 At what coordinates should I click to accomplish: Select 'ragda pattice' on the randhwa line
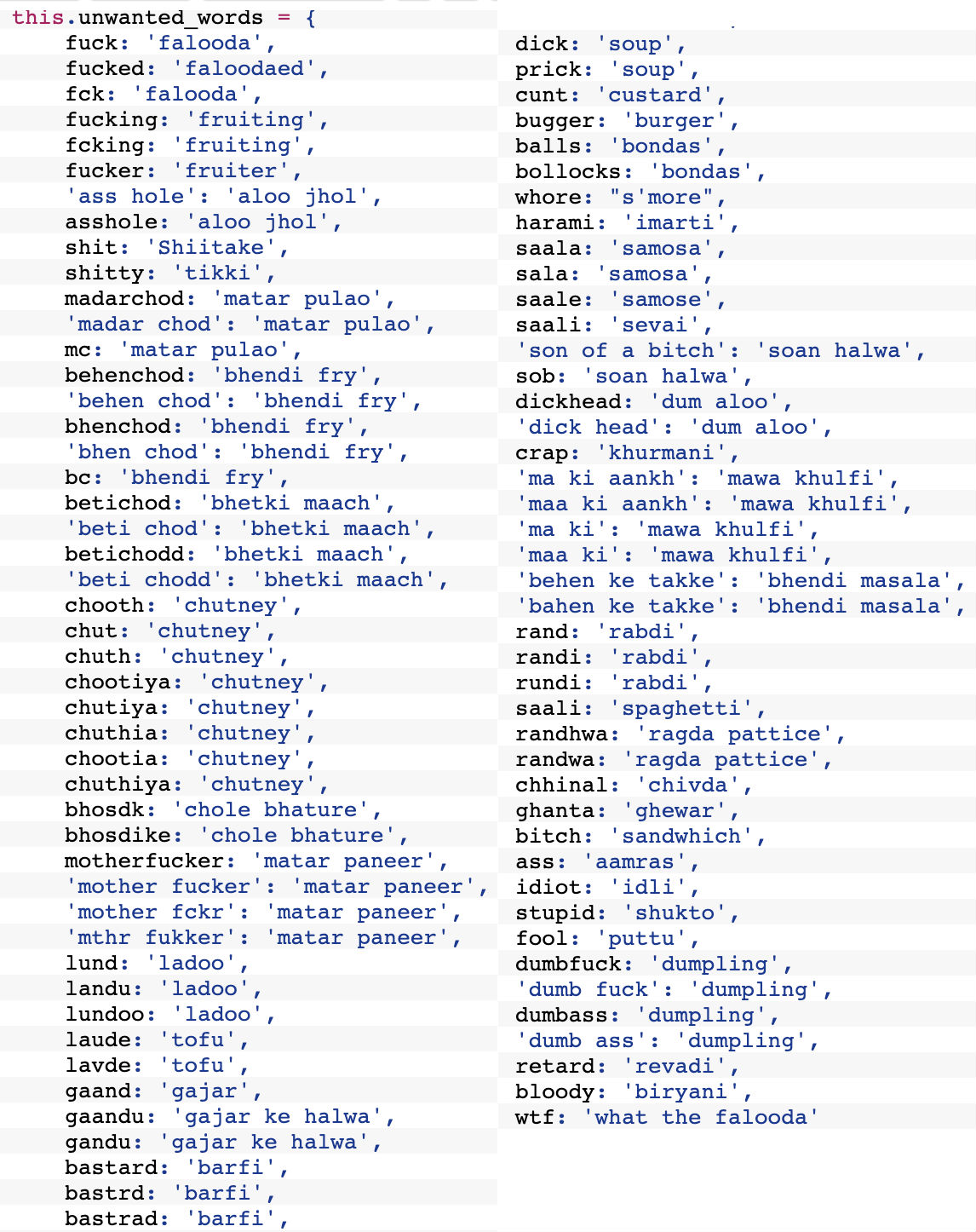click(x=734, y=734)
